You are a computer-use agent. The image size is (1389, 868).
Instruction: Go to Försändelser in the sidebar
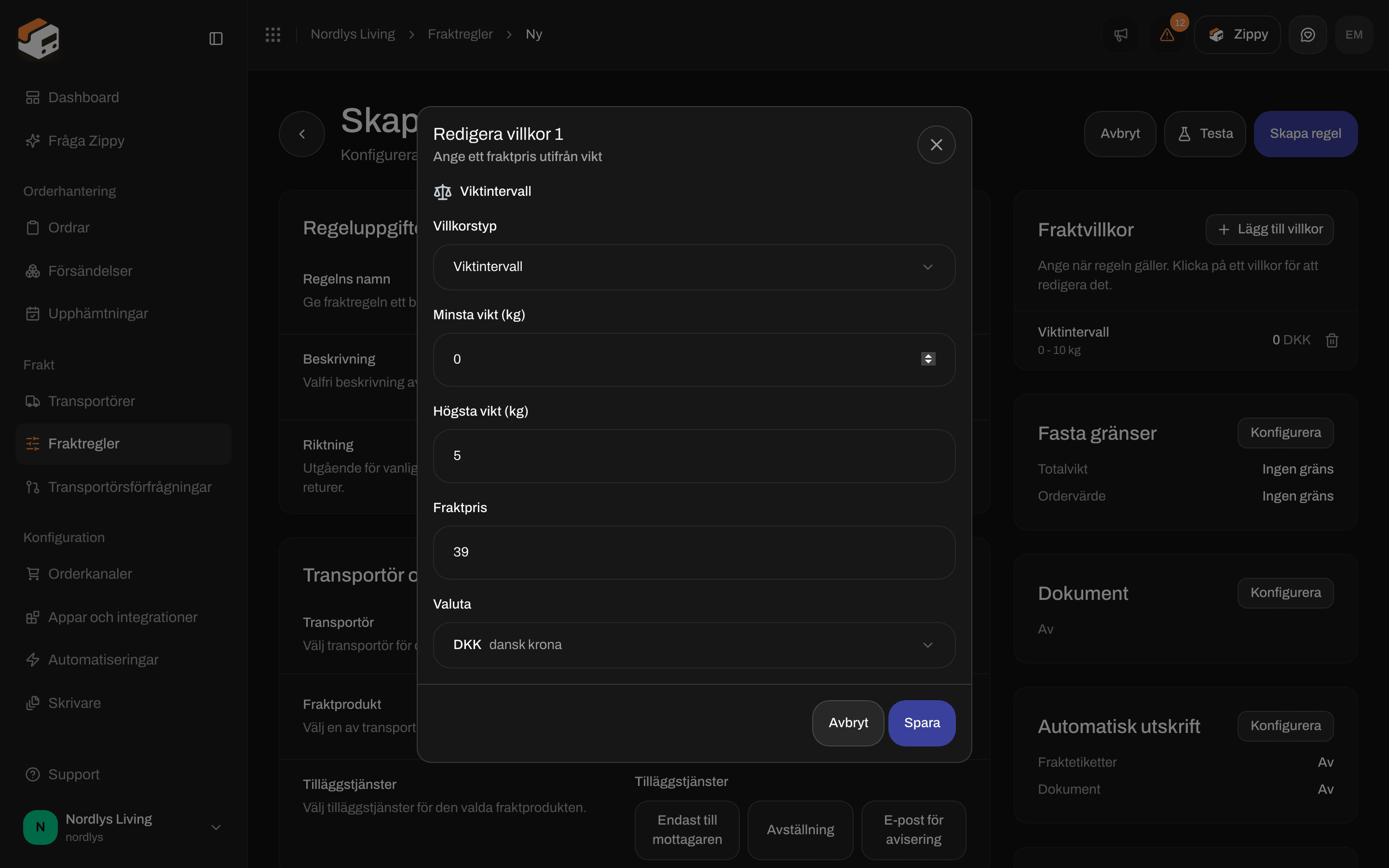[123, 271]
